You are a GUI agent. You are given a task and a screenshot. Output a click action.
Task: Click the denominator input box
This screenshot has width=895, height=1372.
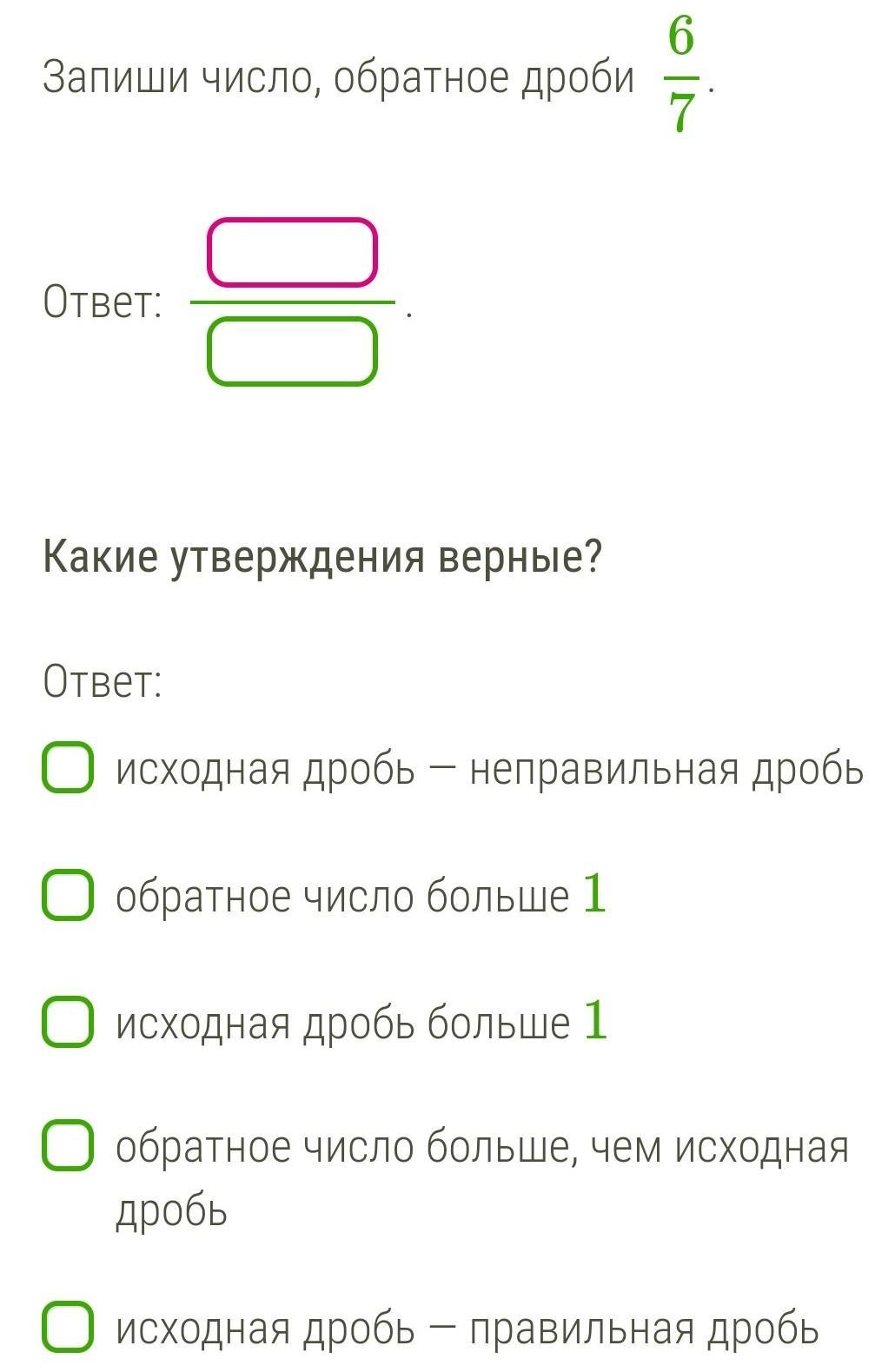tap(292, 351)
